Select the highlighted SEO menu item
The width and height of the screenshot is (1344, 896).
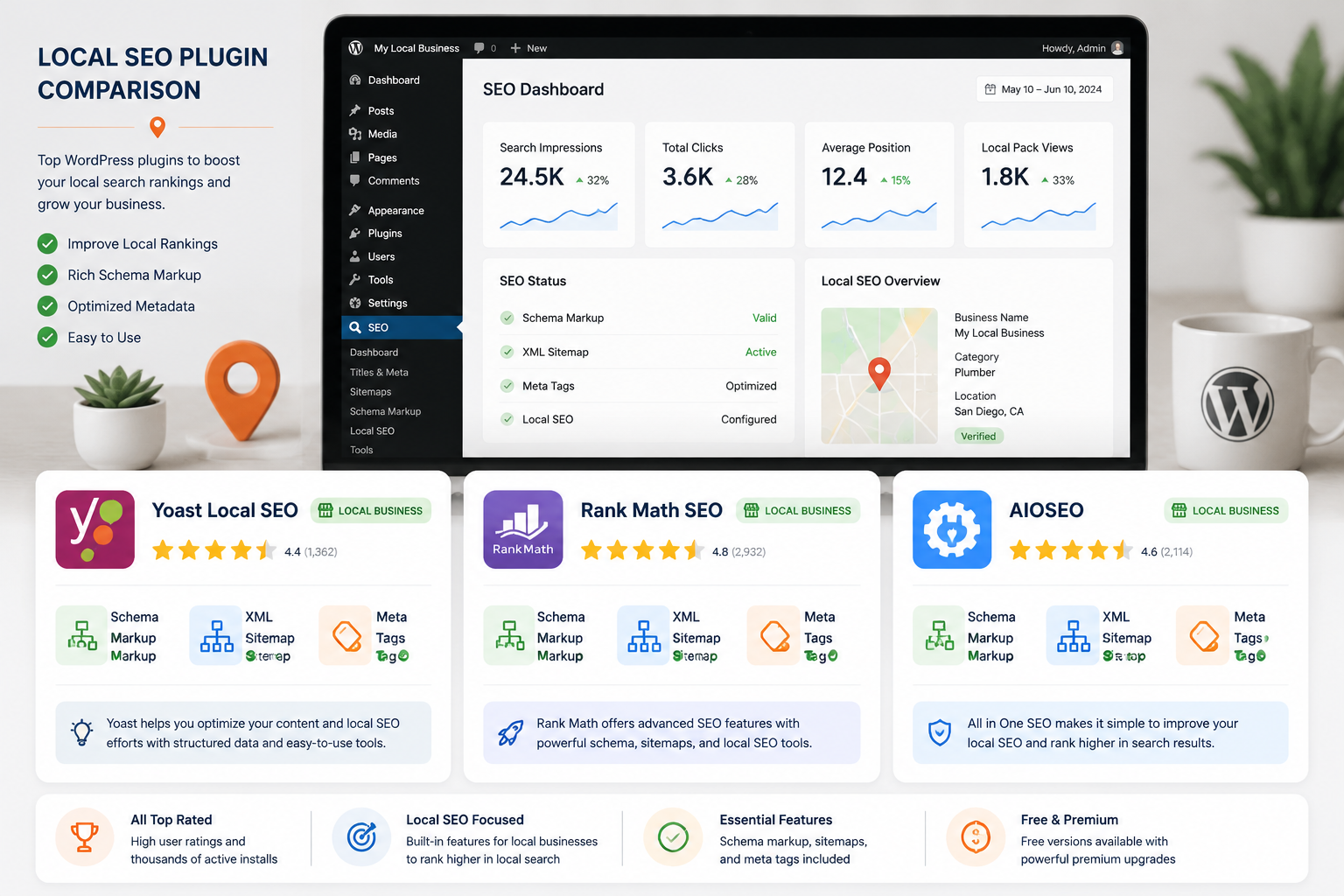point(402,327)
